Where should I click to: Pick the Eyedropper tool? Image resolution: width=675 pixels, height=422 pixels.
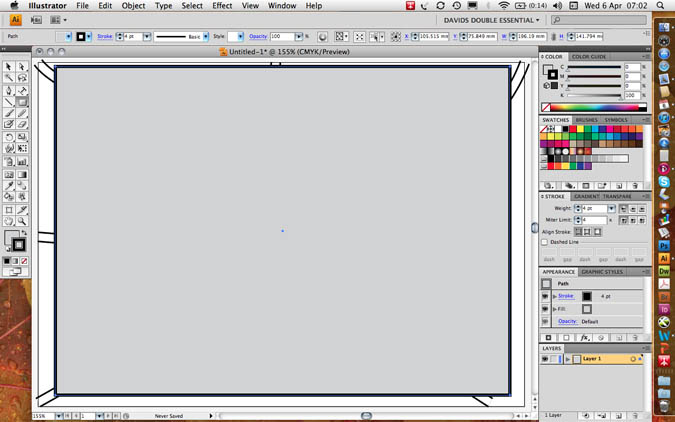pyautogui.click(x=9, y=185)
